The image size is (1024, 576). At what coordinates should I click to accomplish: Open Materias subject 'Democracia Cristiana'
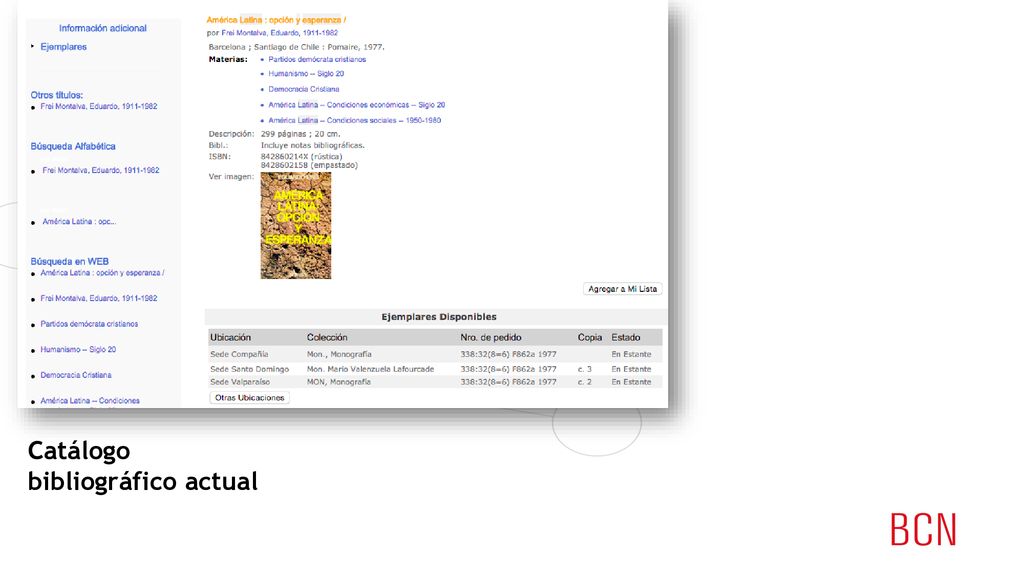point(304,89)
